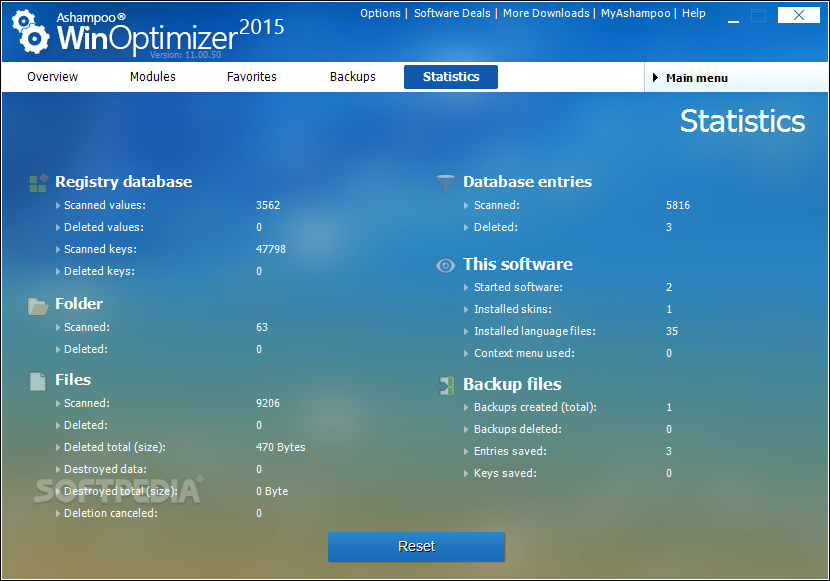The height and width of the screenshot is (581, 830).
Task: Select the Statistics tab
Action: point(450,77)
